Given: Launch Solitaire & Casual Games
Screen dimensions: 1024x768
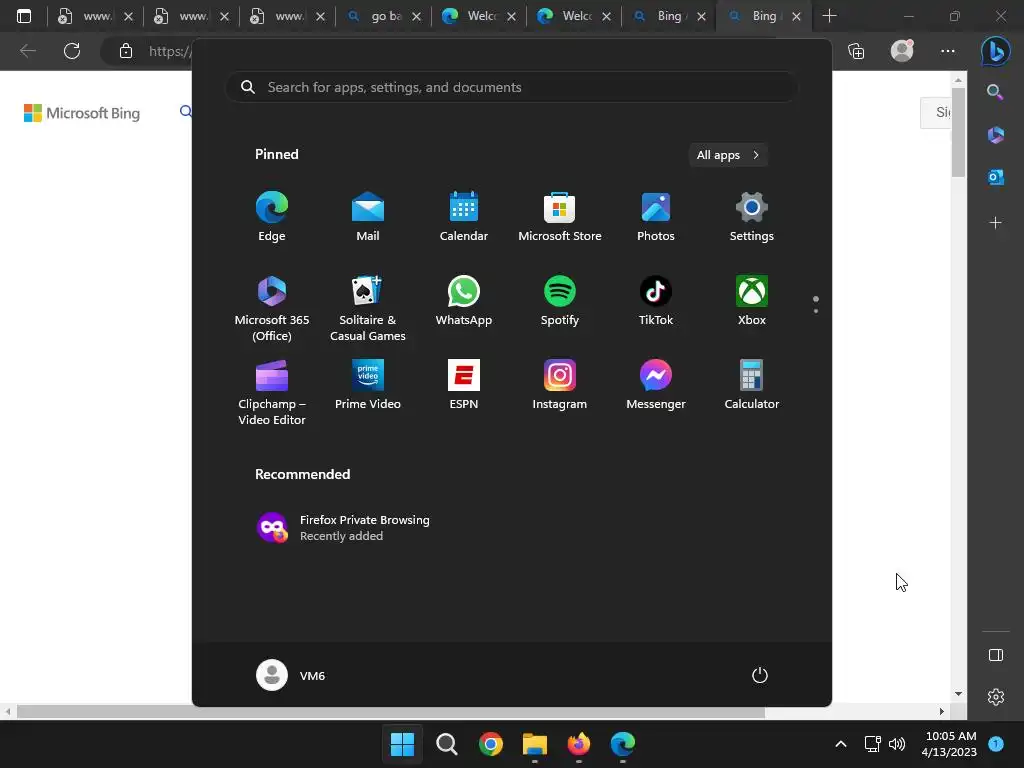Looking at the screenshot, I should (x=368, y=308).
